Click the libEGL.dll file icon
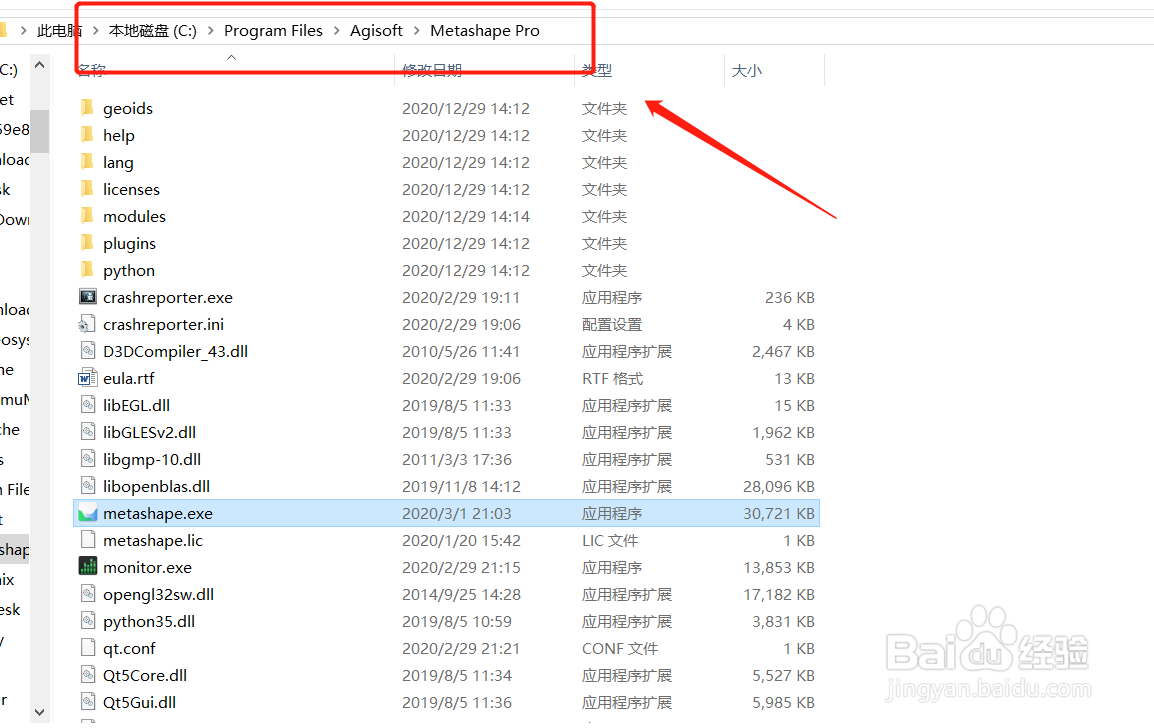 [x=88, y=405]
